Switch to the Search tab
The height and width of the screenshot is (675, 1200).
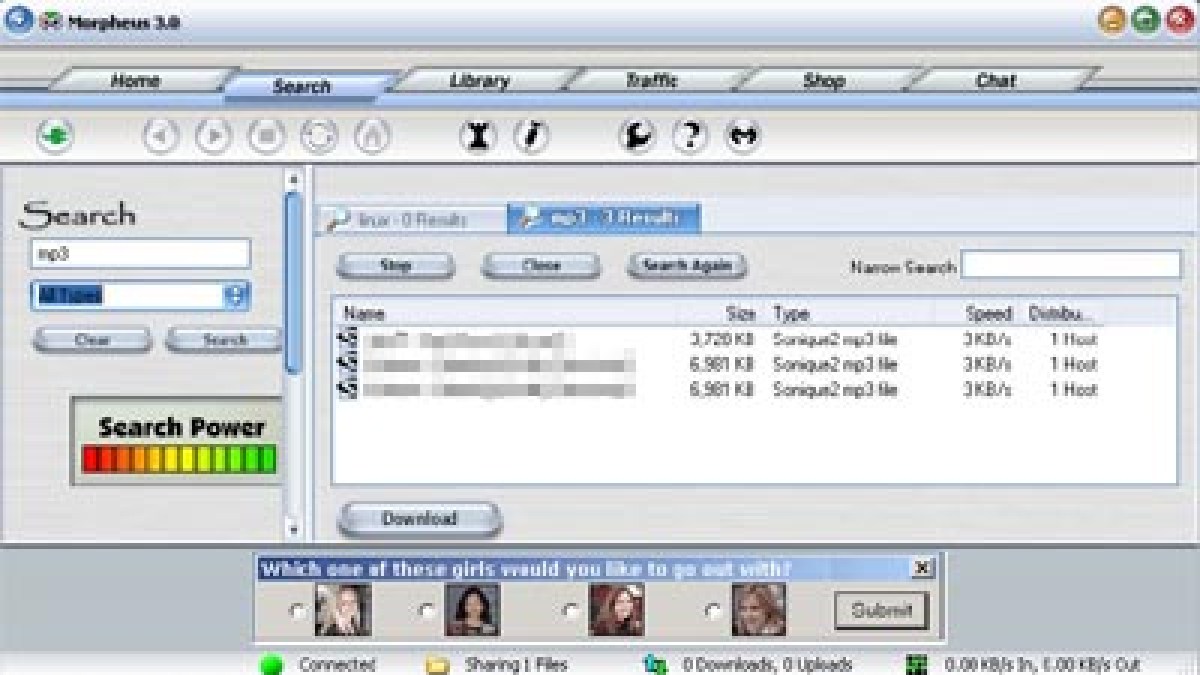[301, 86]
